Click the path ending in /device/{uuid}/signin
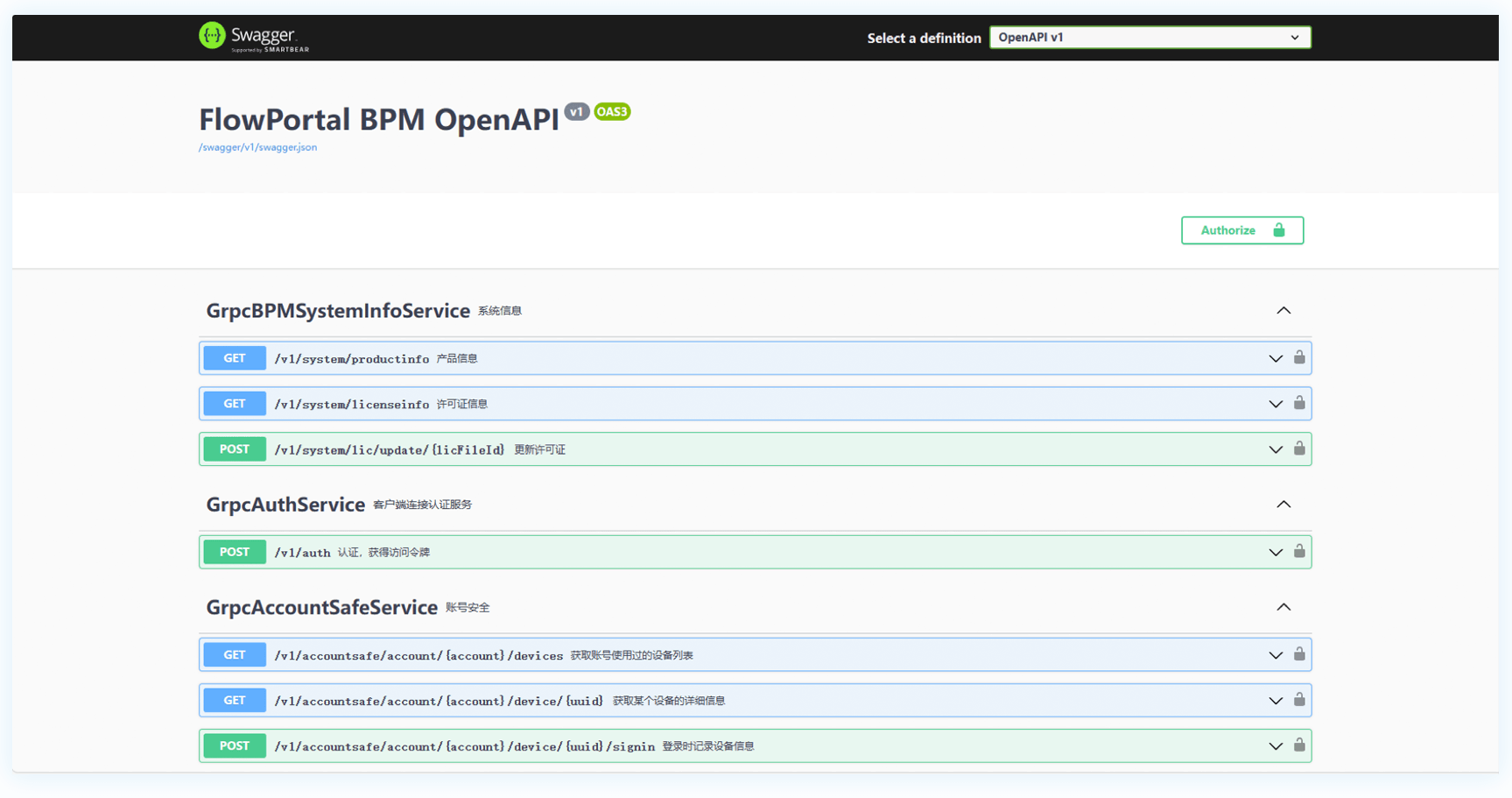This screenshot has width=1512, height=798. point(465,747)
